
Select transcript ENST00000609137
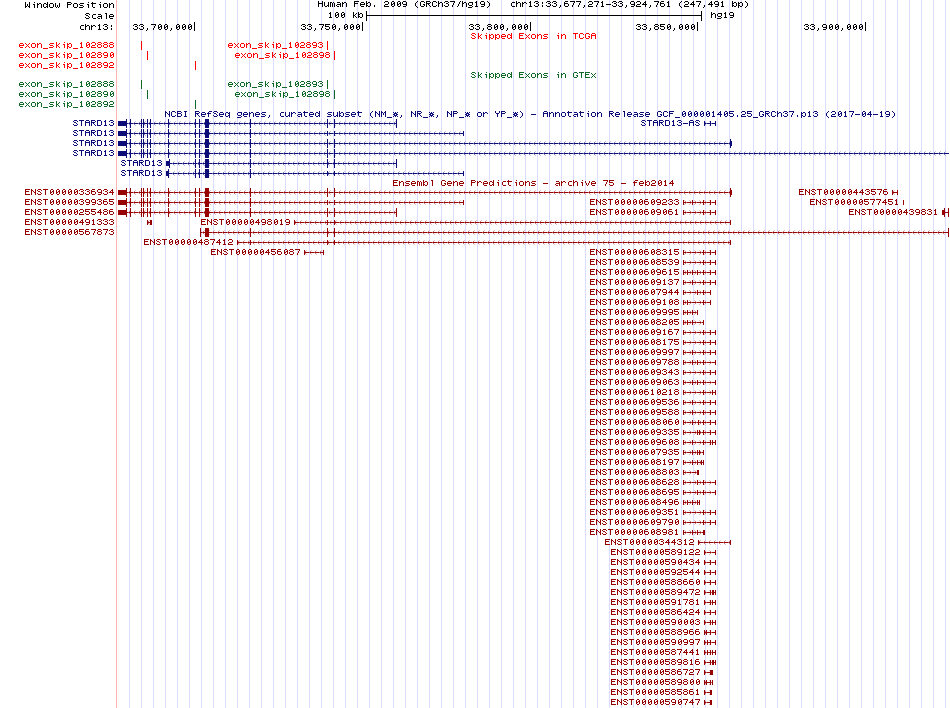click(634, 282)
